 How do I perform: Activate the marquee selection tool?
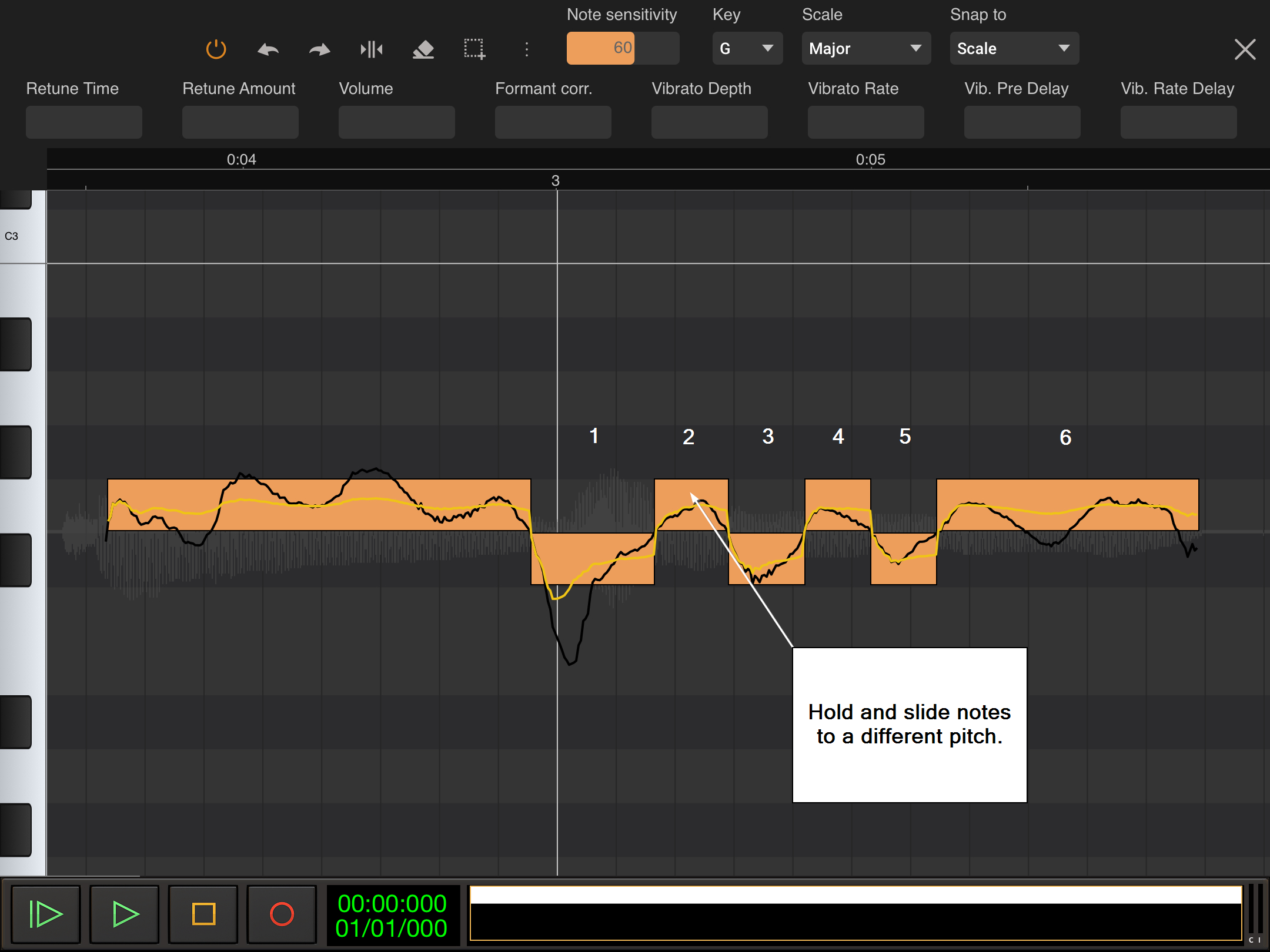coord(474,49)
